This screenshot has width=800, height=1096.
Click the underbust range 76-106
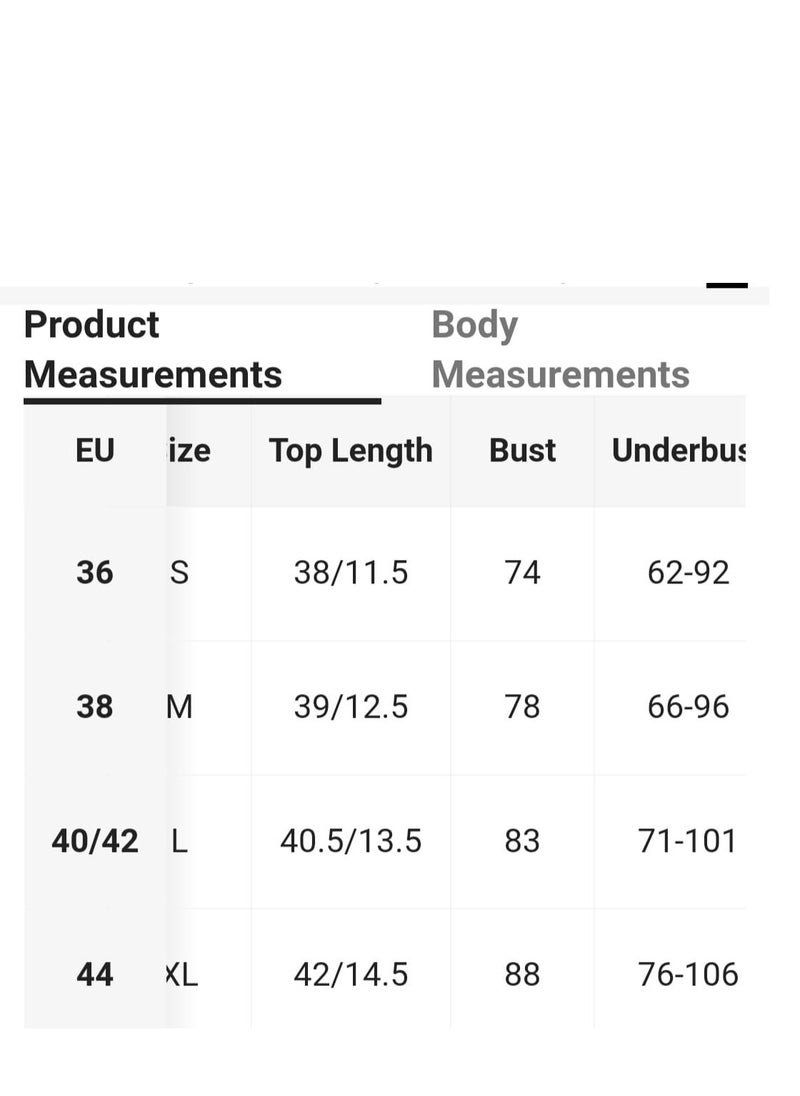[x=688, y=975]
